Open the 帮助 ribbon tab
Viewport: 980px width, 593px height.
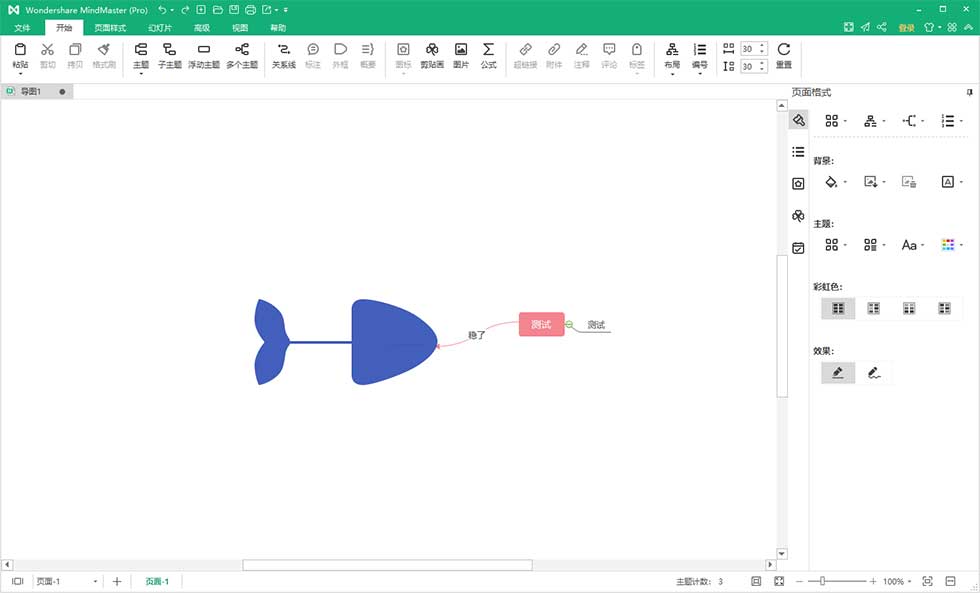tap(278, 27)
